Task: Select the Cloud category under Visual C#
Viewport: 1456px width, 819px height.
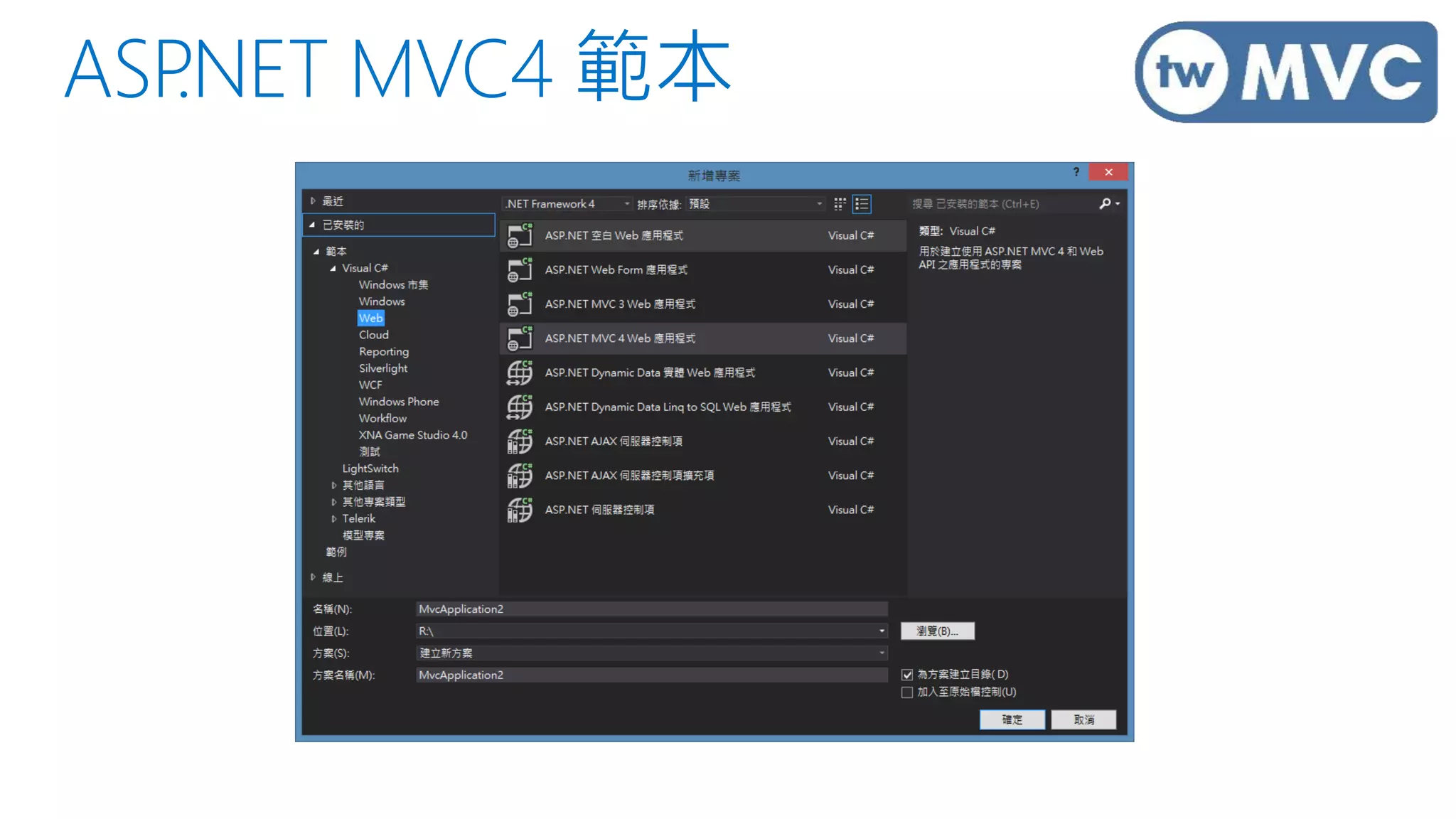Action: pyautogui.click(x=373, y=335)
